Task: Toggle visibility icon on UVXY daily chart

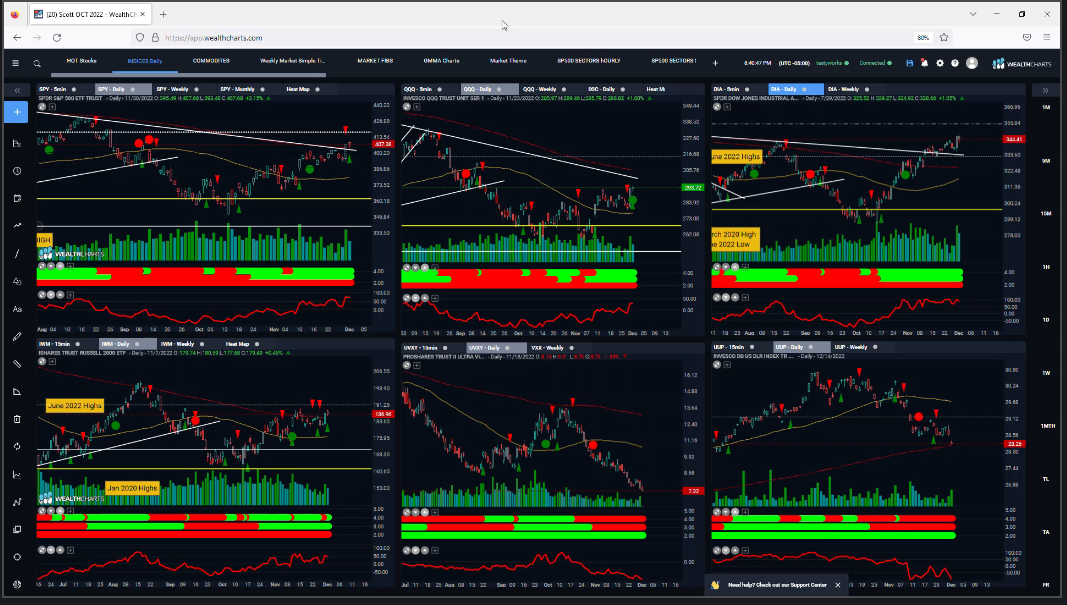Action: tap(407, 365)
